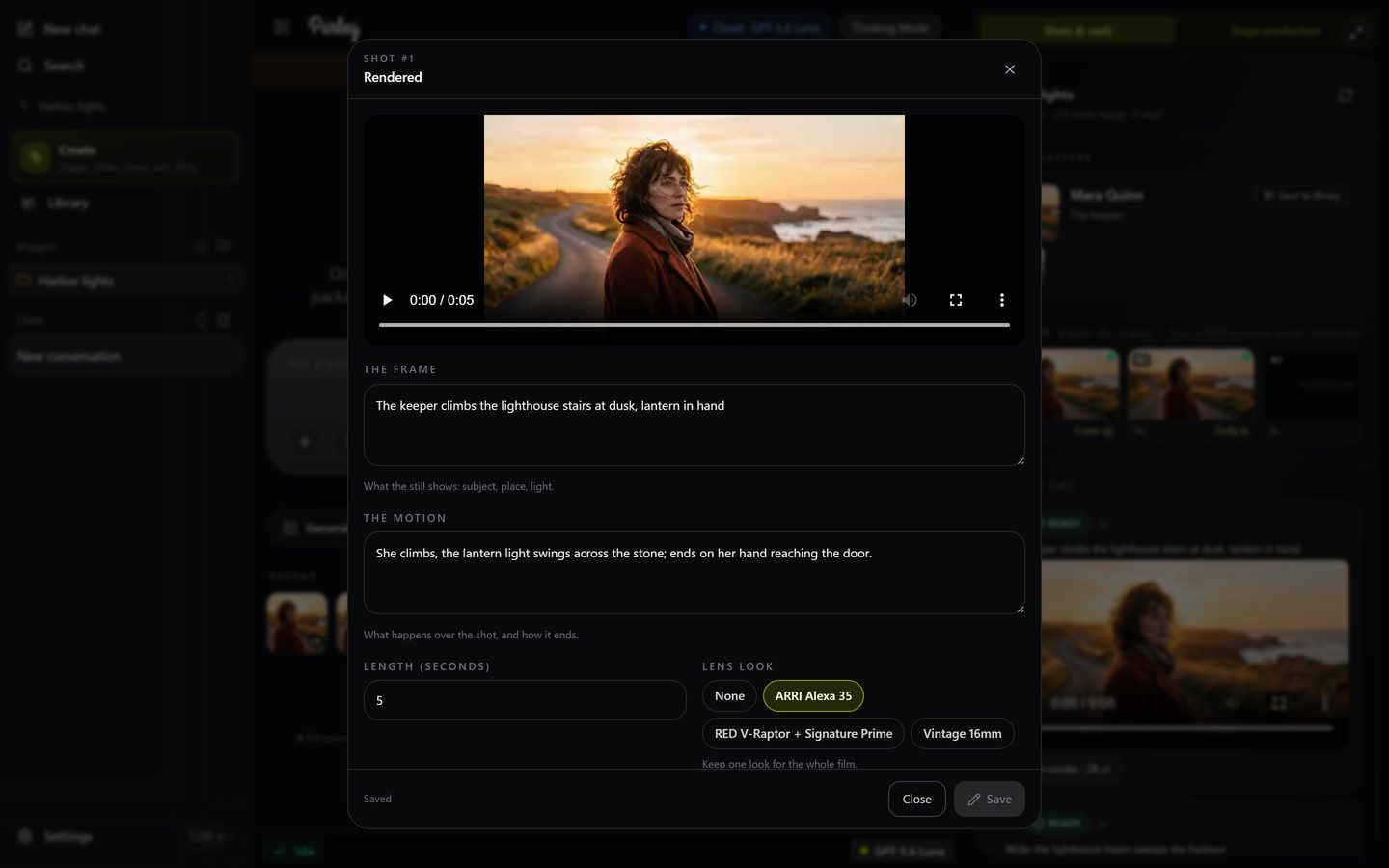This screenshot has width=1389, height=868.
Task: Click the Mara Quinn character name
Action: pyautogui.click(x=1106, y=195)
